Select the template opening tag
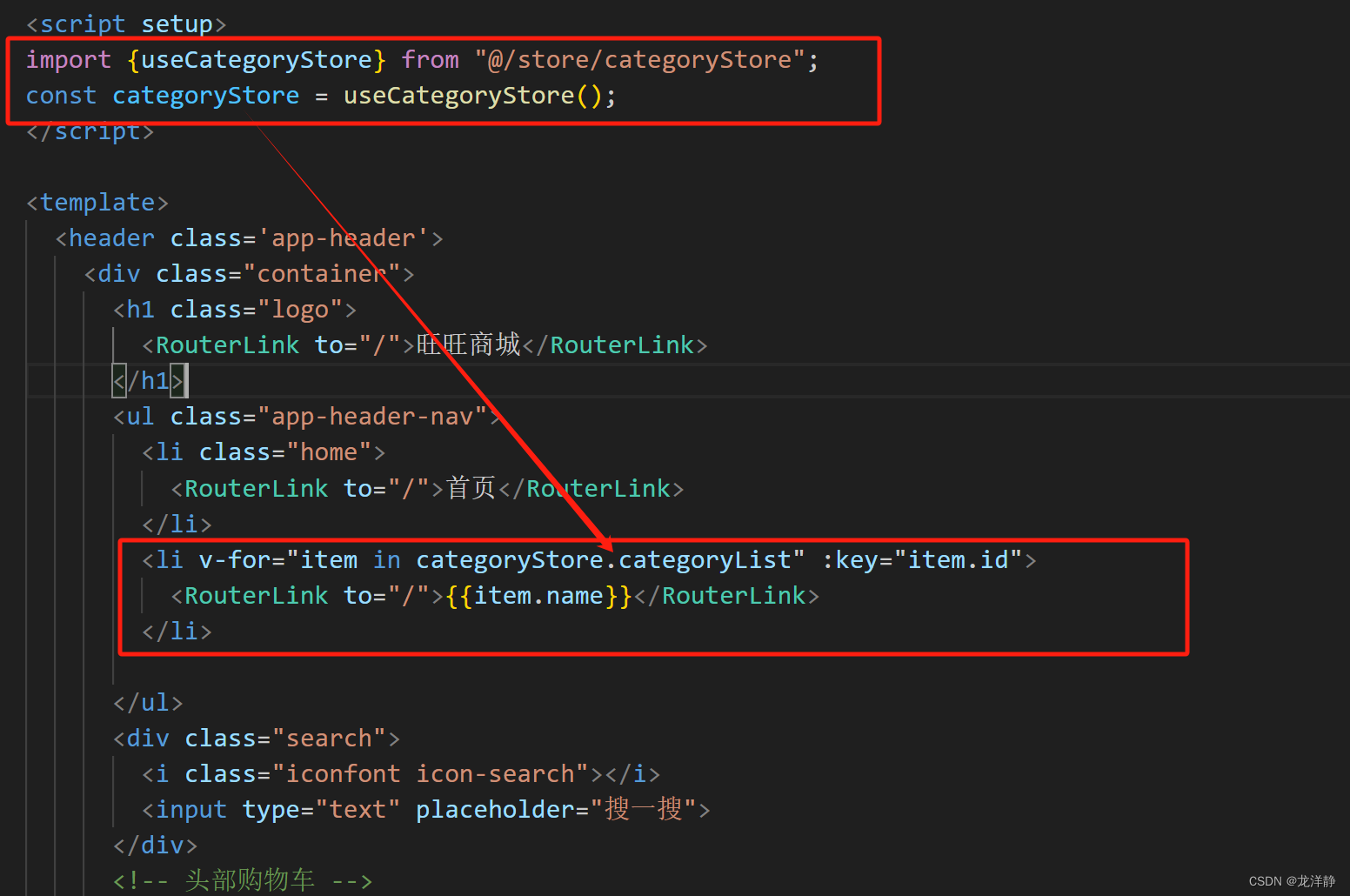 97,201
